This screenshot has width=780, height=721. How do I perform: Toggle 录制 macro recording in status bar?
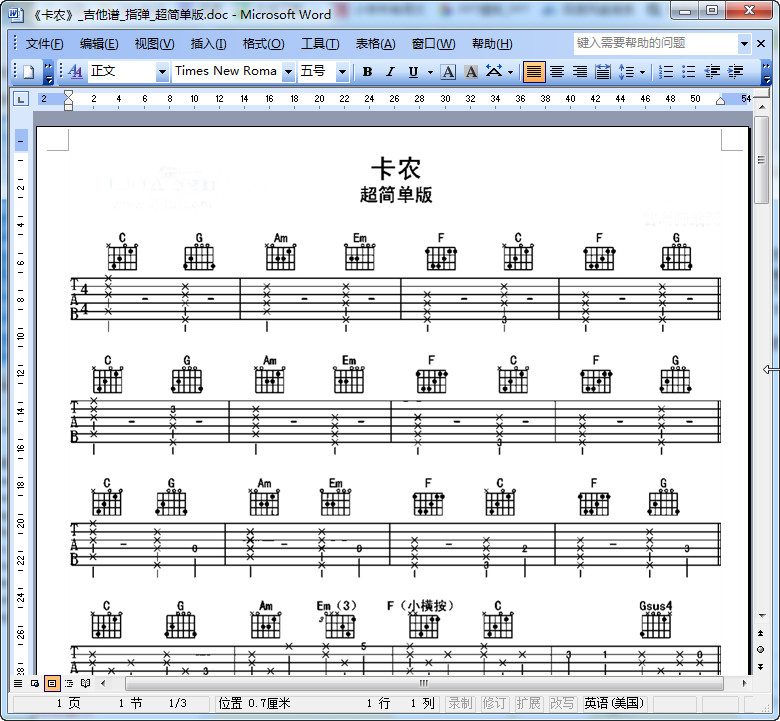coord(460,703)
